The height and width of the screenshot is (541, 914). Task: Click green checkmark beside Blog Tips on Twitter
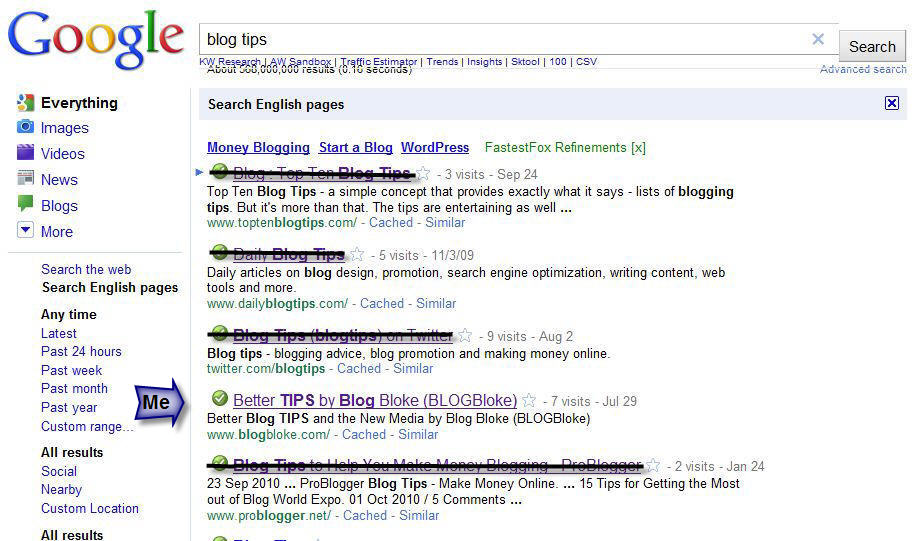tap(219, 333)
